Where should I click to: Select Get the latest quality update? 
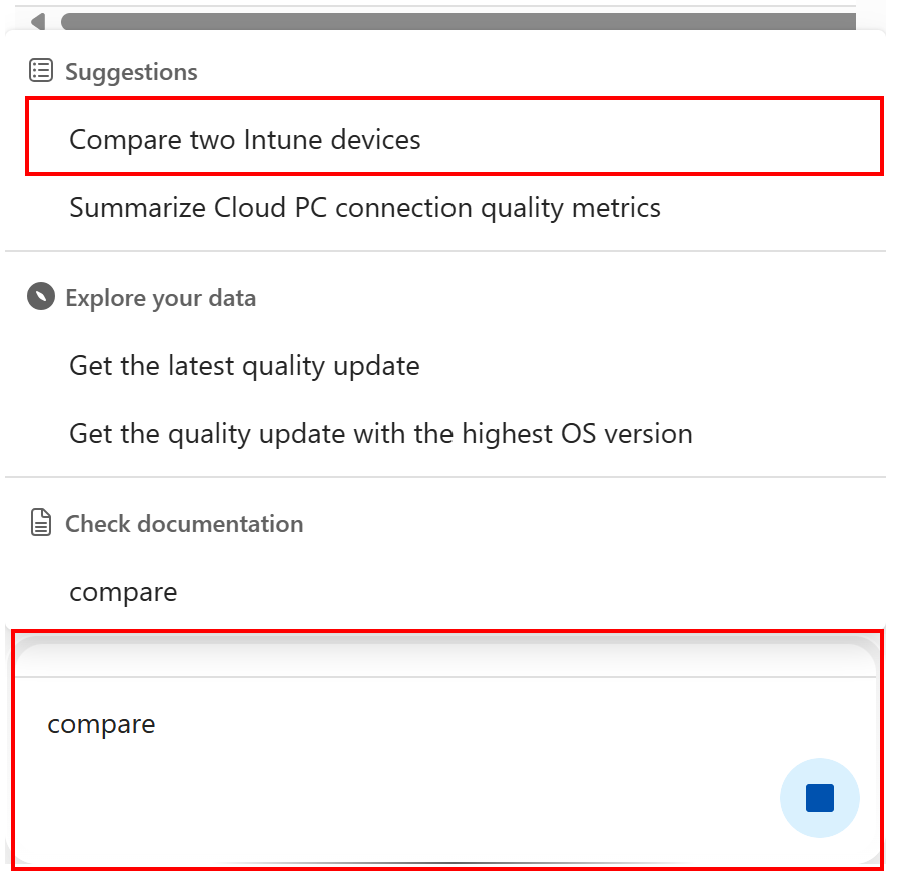coord(243,365)
